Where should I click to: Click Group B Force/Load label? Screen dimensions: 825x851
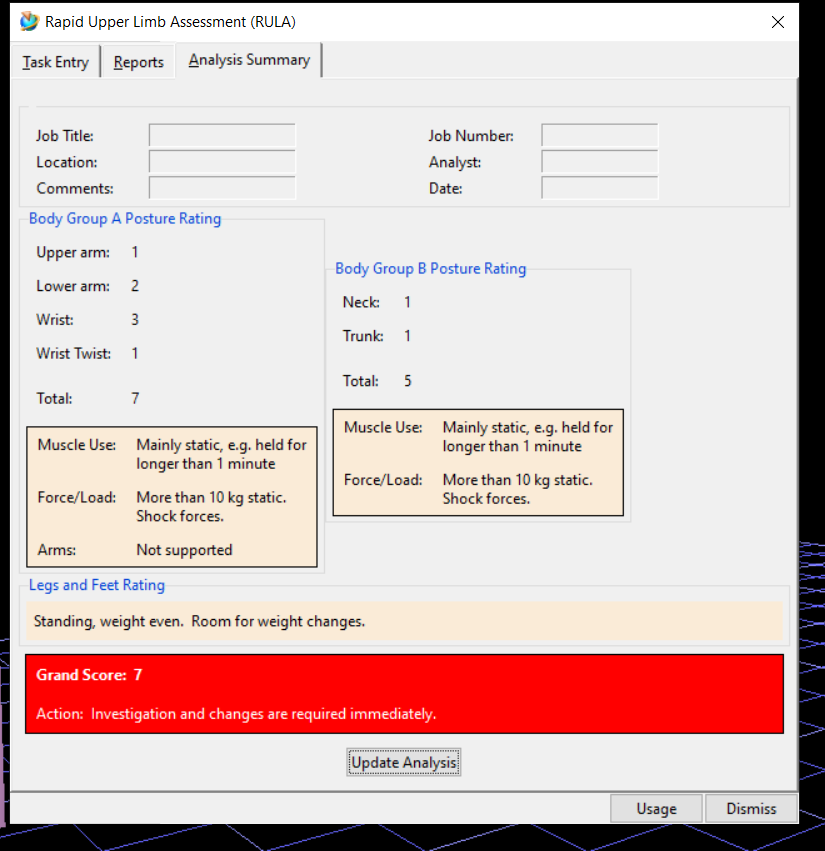pos(383,480)
